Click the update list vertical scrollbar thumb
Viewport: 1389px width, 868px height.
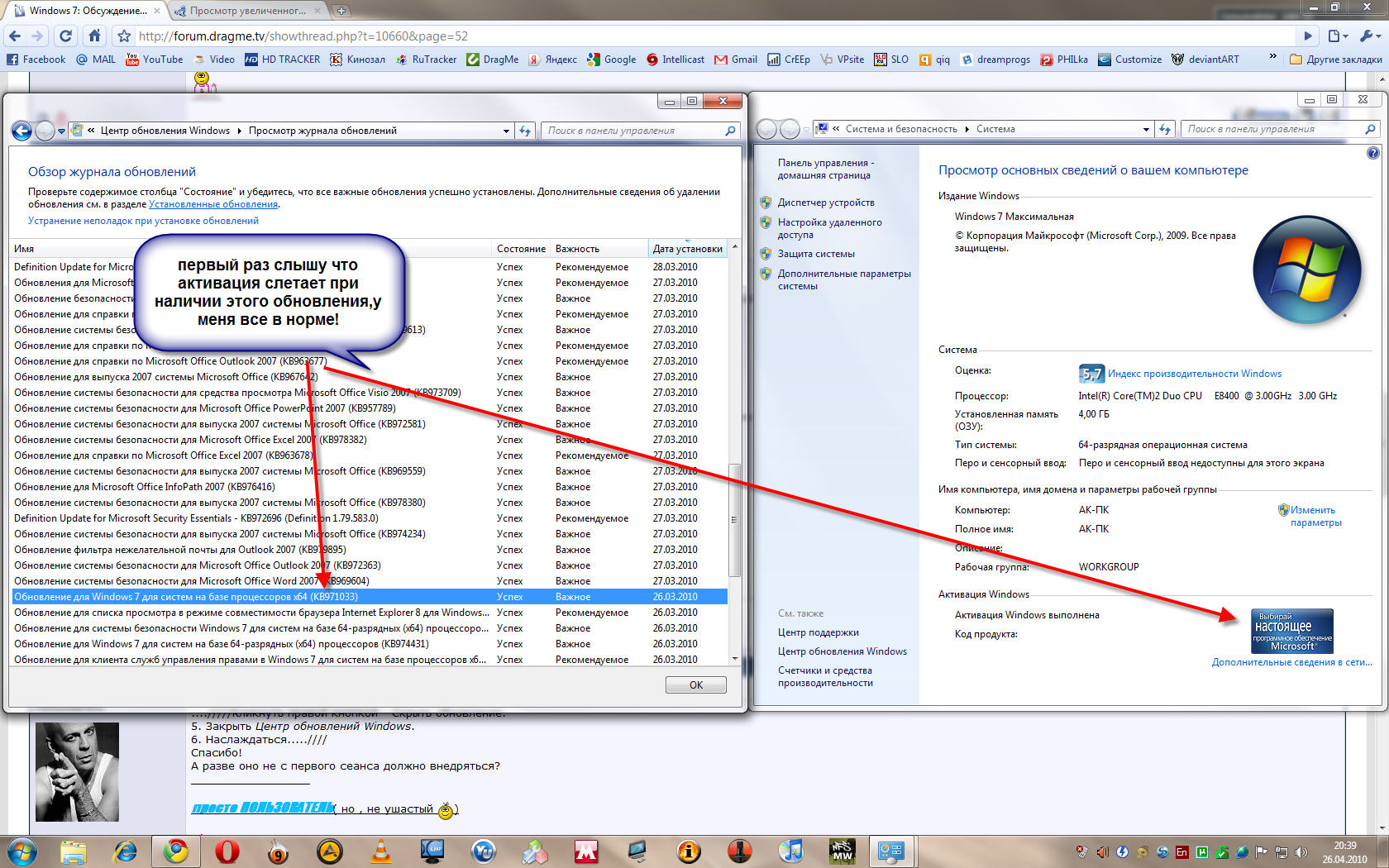733,519
